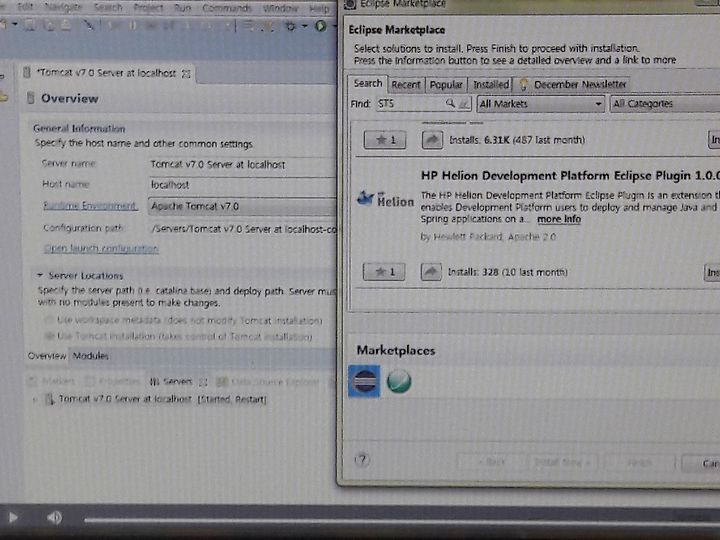Viewport: 720px width, 540px height.
Task: Open the Project menu
Action: click(148, 8)
